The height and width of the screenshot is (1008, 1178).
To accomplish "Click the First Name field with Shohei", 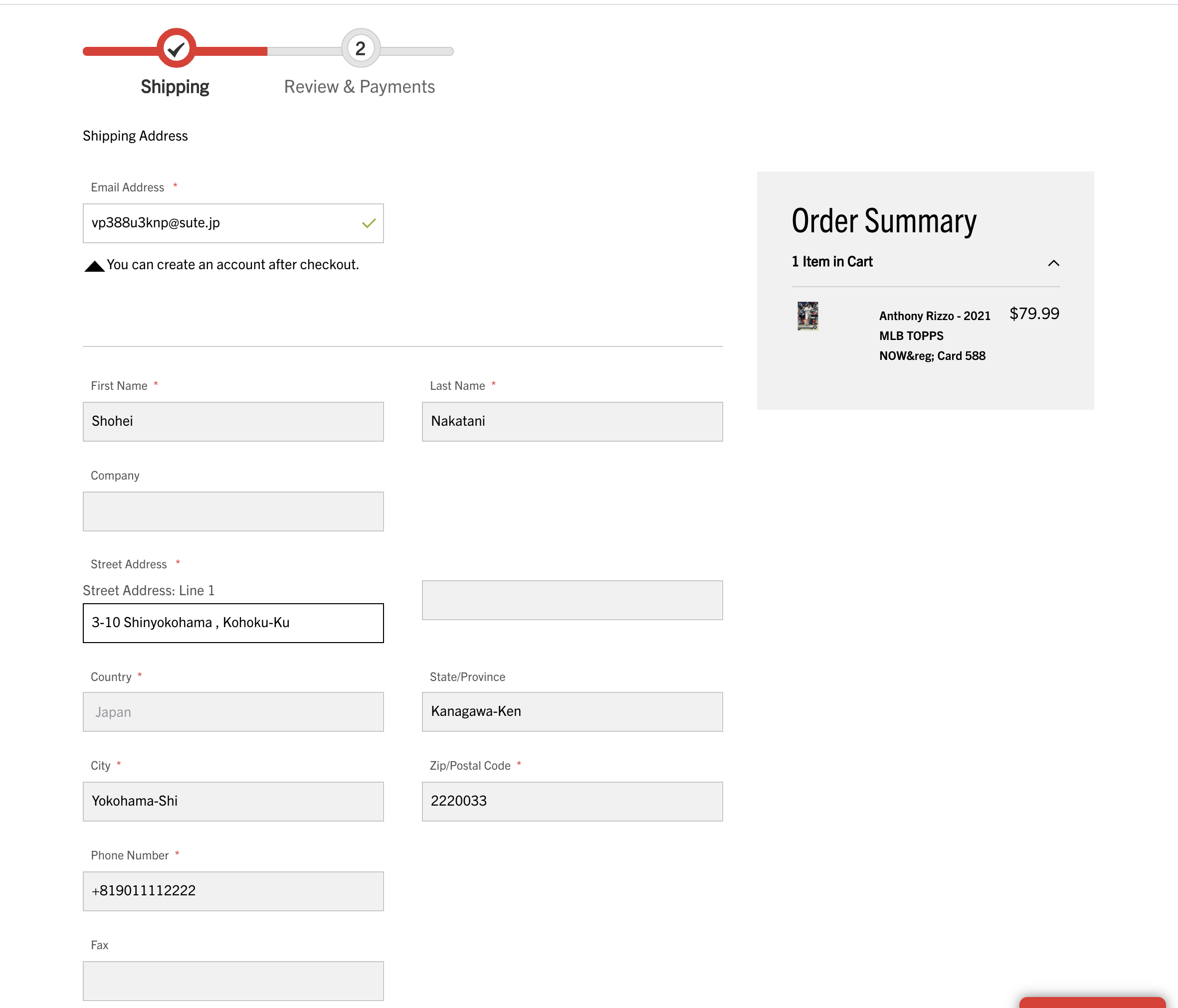I will (x=233, y=422).
